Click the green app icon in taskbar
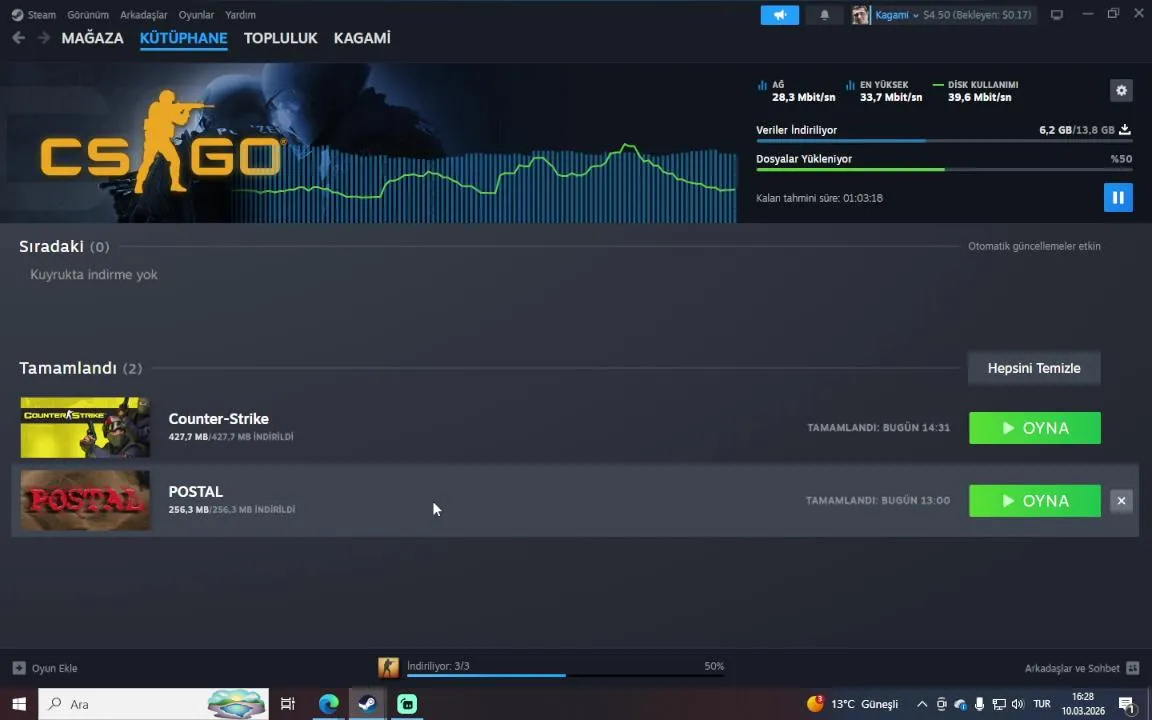Screen dimensions: 1152x720 (x=407, y=704)
